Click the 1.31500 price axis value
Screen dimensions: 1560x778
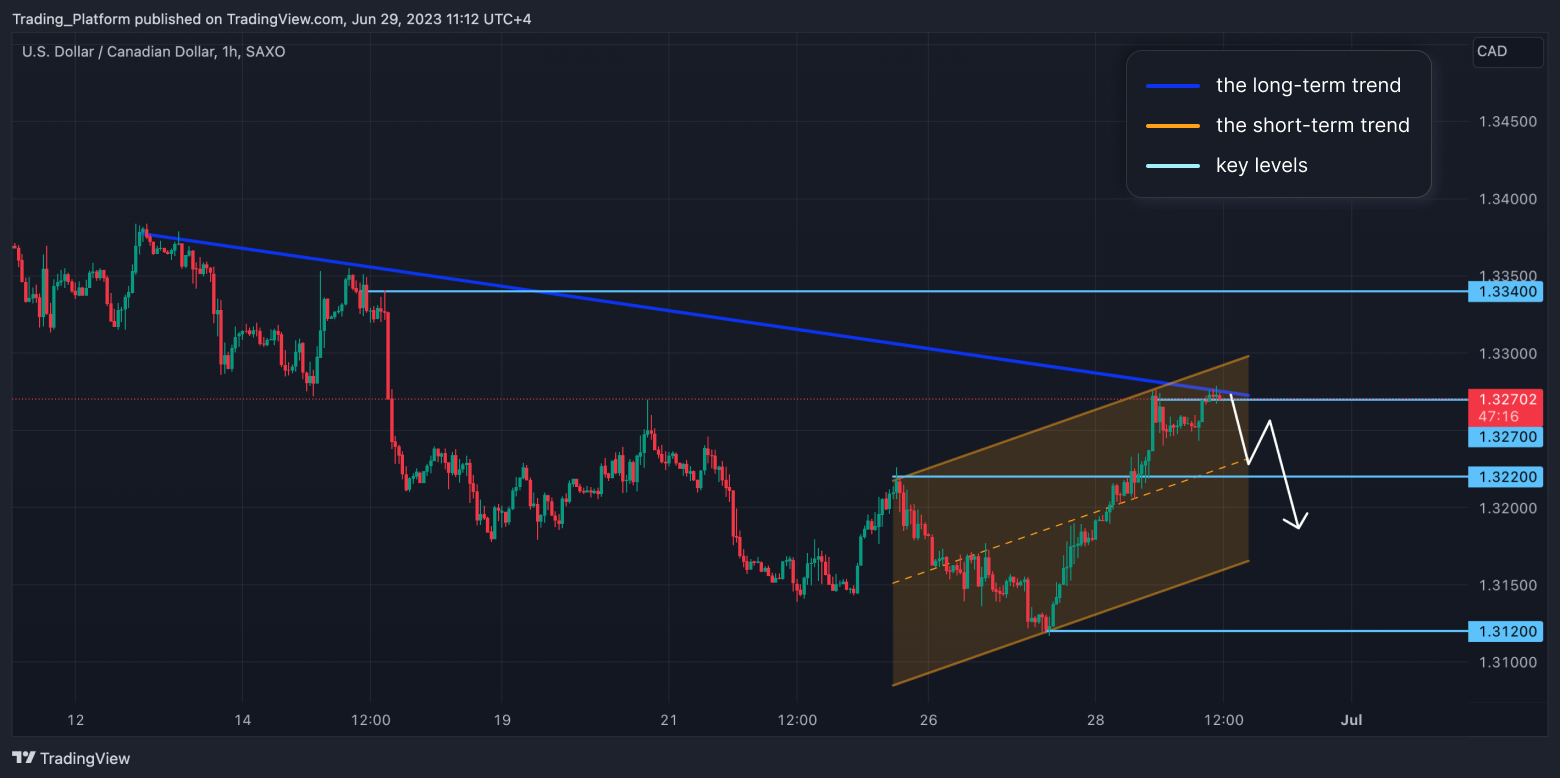pos(1507,584)
